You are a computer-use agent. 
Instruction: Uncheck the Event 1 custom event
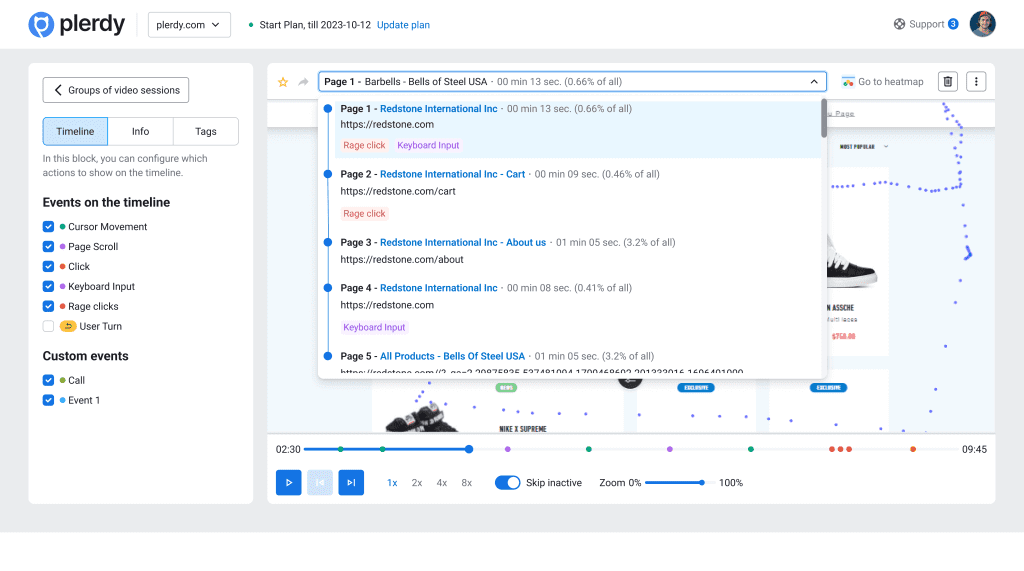pyautogui.click(x=48, y=400)
